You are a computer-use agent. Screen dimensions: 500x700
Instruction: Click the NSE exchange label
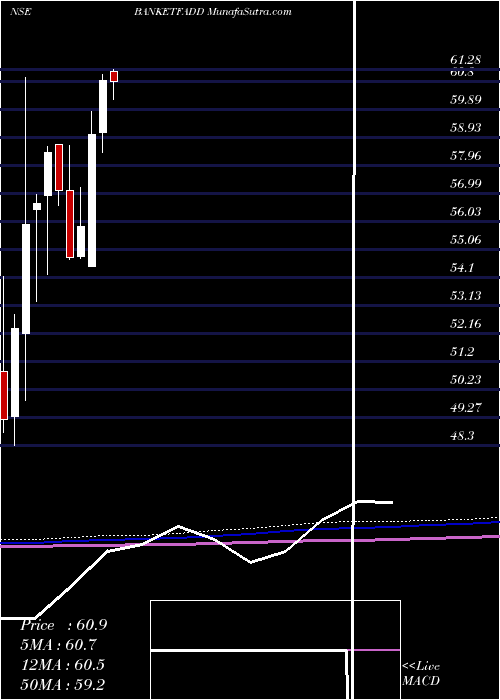pos(20,12)
